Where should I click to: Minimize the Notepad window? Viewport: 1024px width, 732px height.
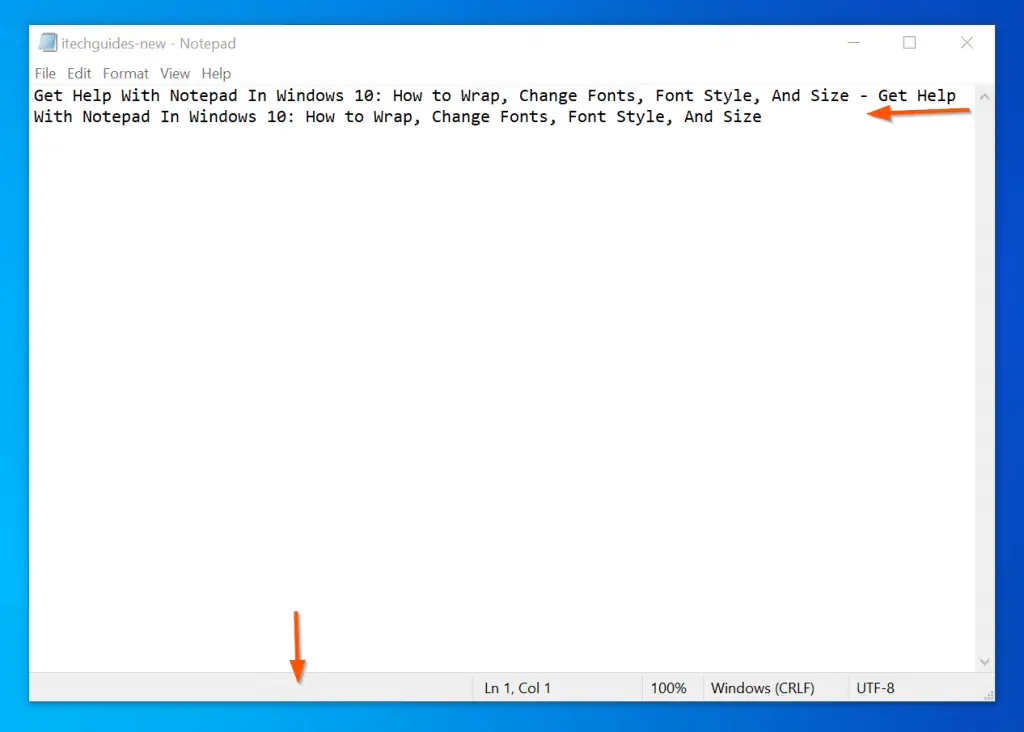[854, 42]
